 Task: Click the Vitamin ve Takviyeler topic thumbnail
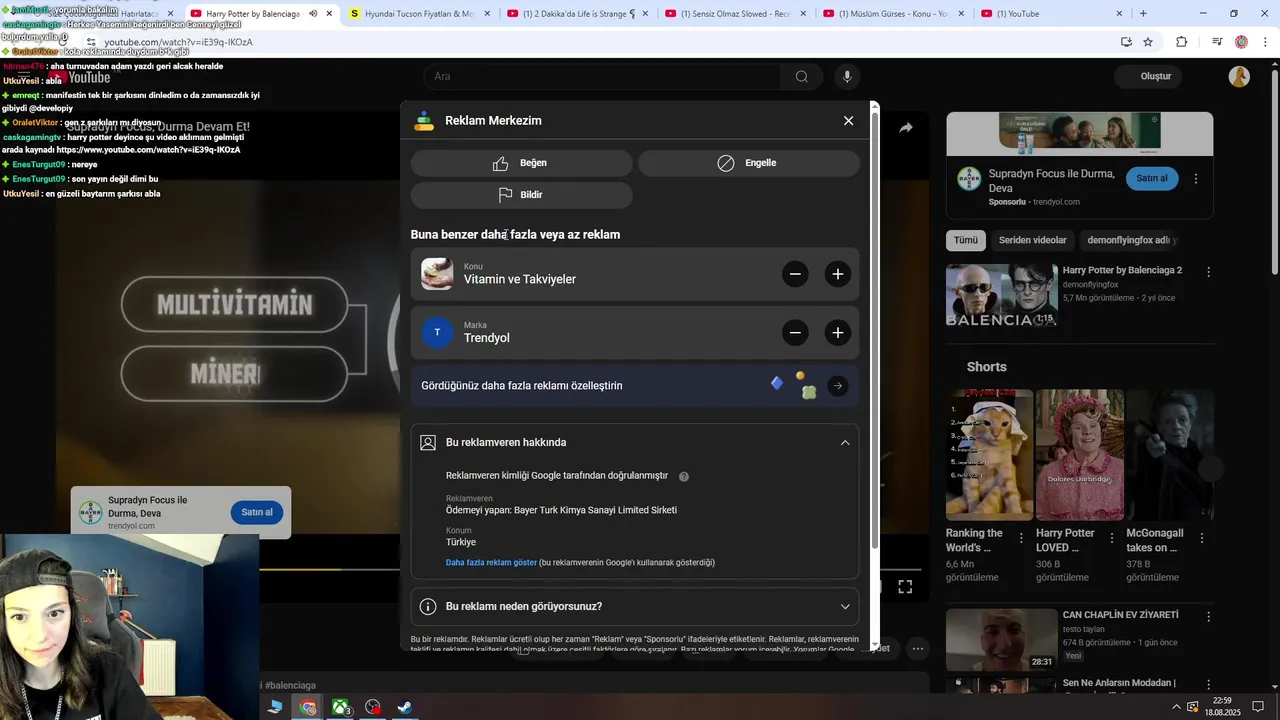[x=437, y=274]
